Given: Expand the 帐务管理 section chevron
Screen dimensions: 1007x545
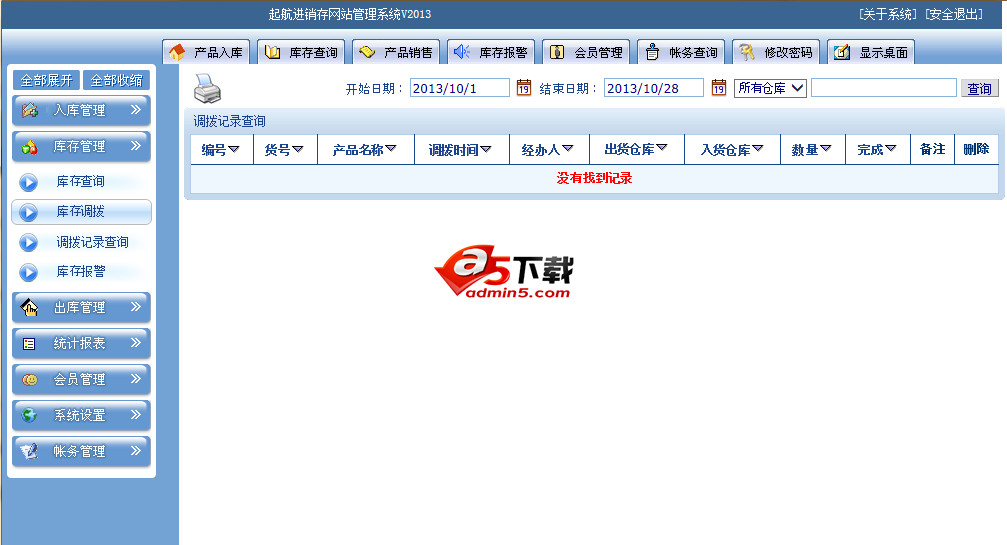Looking at the screenshot, I should click(x=136, y=451).
